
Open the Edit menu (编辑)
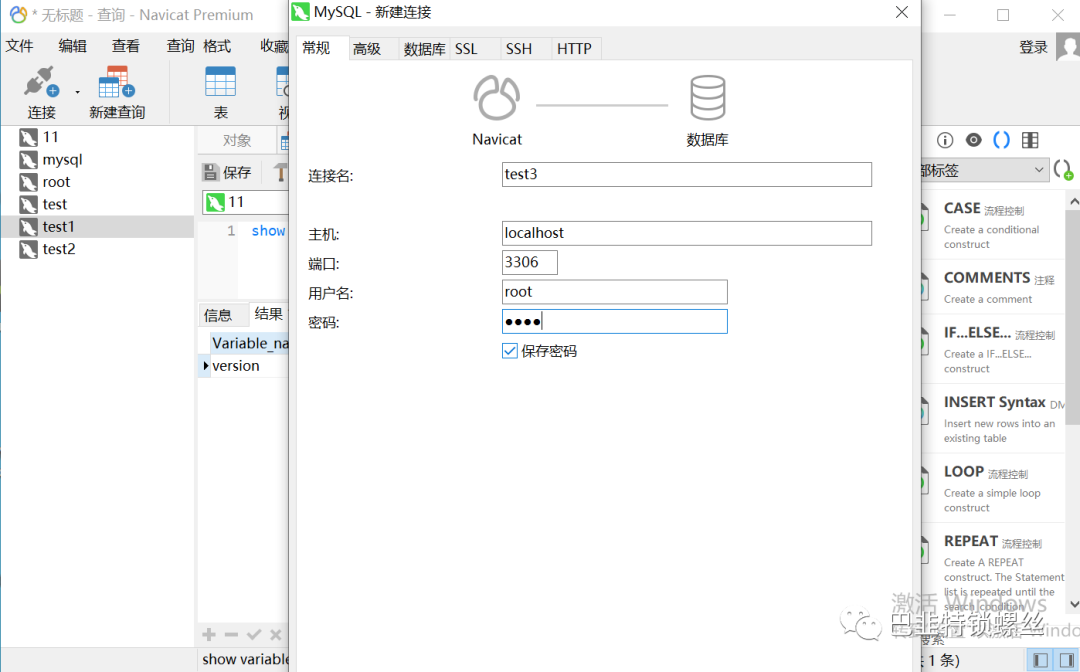(72, 46)
